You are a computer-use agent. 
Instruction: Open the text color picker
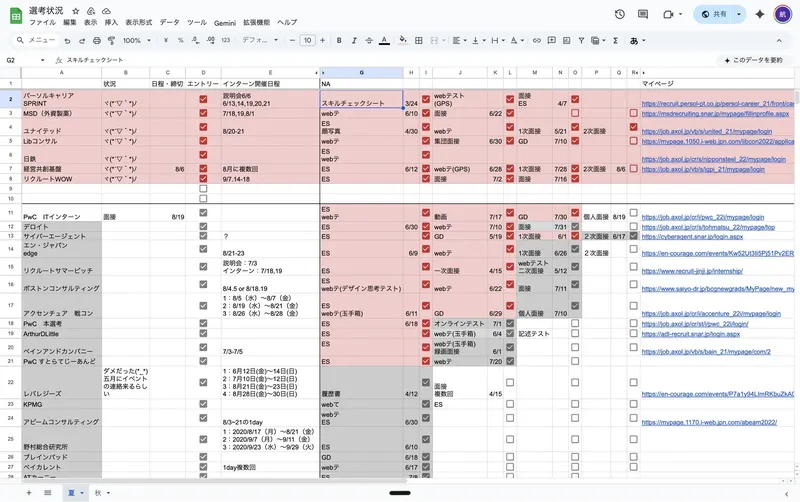(384, 40)
